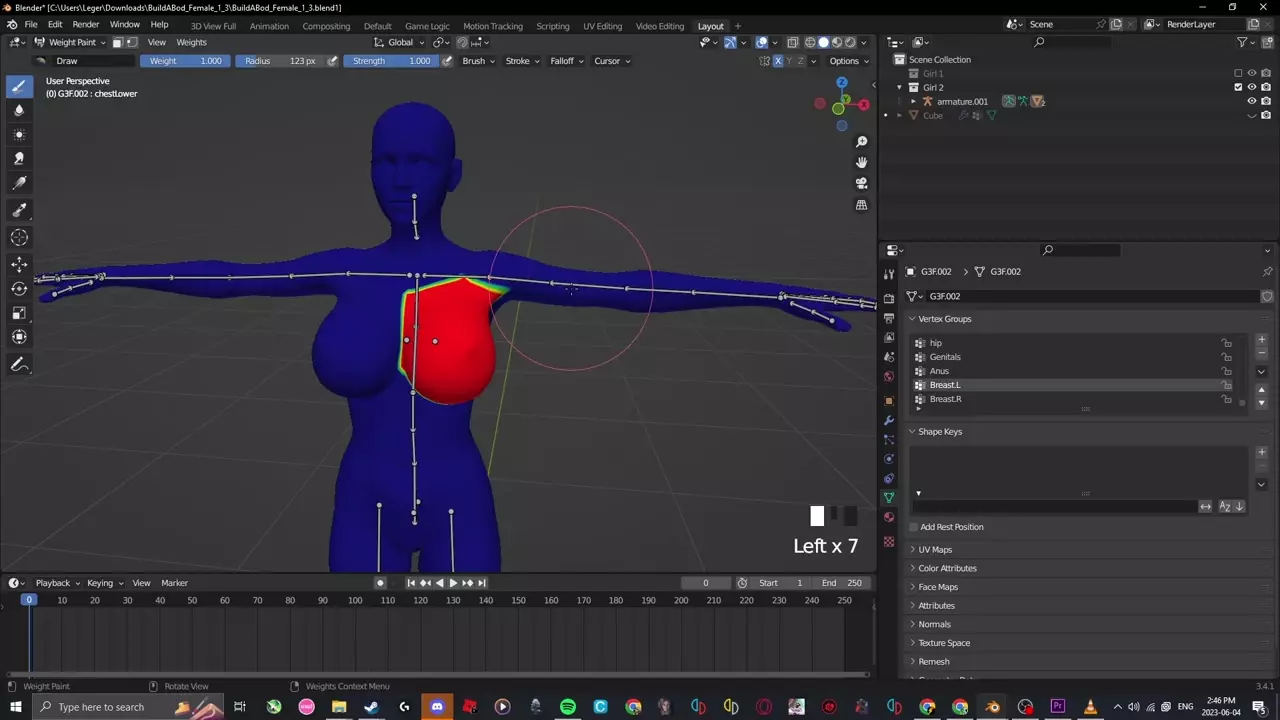The width and height of the screenshot is (1280, 720).
Task: Hide armature.001 in the viewport
Action: click(x=1251, y=101)
